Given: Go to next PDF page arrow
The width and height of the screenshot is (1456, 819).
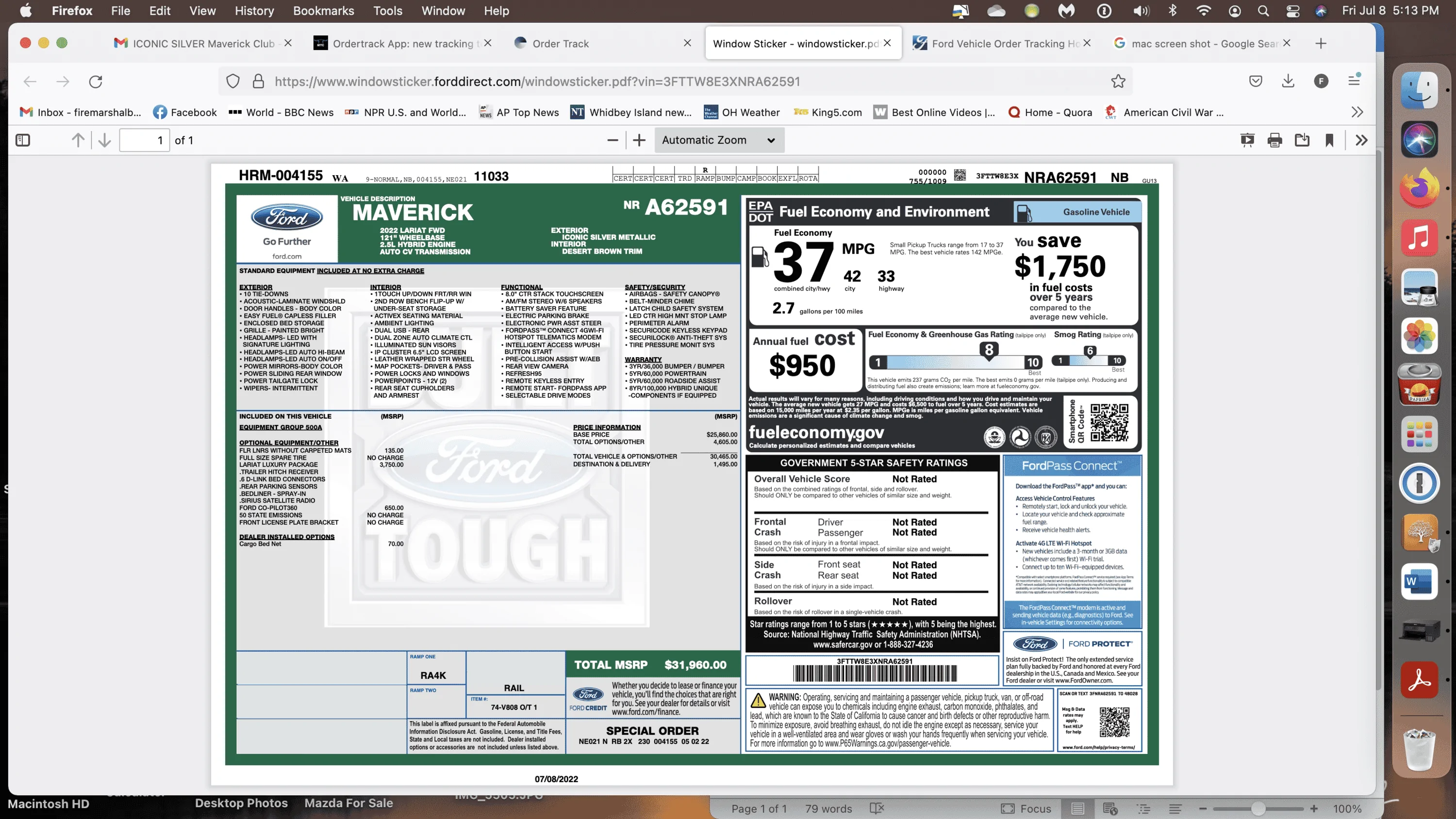Looking at the screenshot, I should tap(104, 140).
